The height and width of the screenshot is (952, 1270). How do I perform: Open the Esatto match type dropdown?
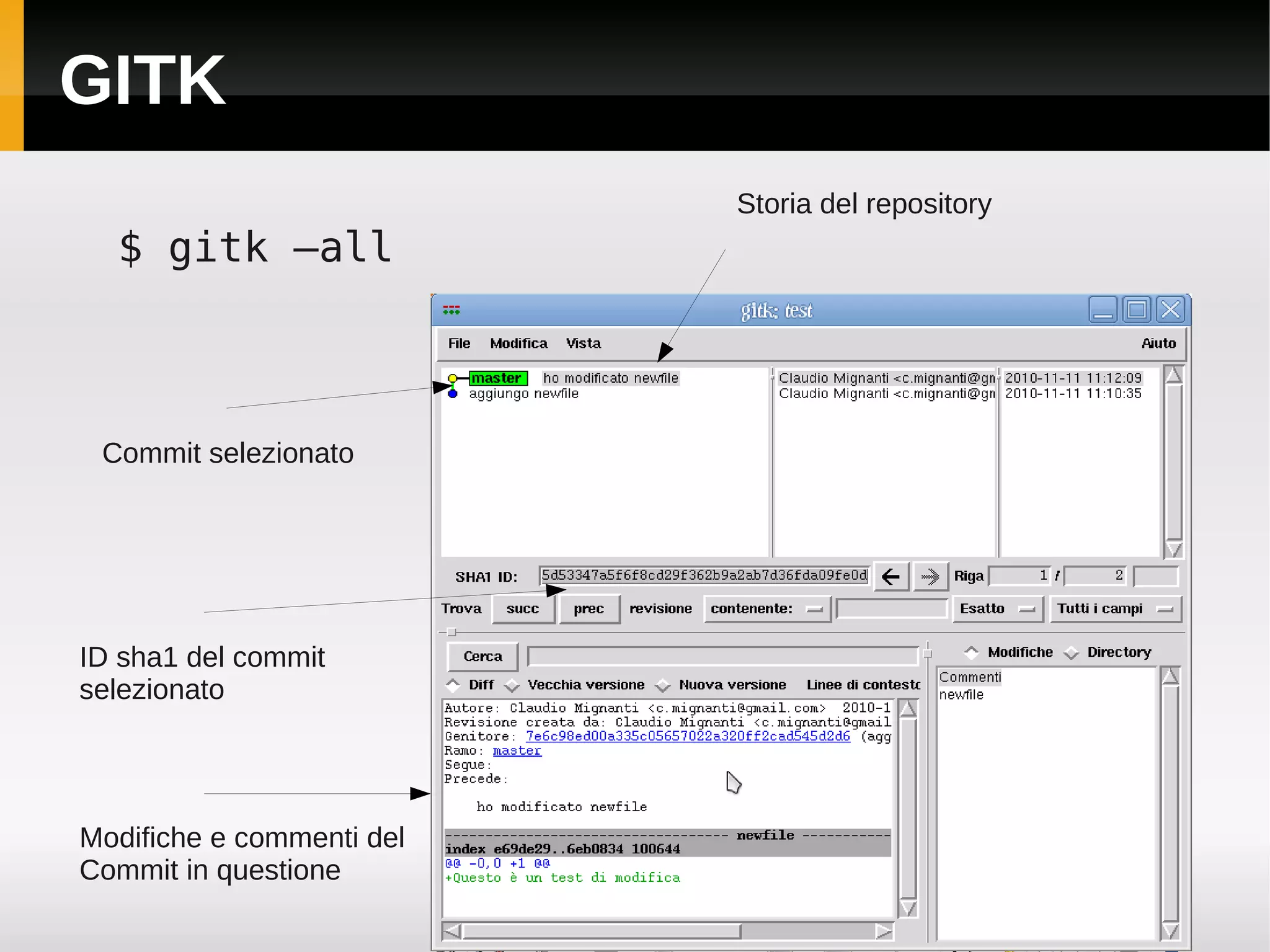[998, 609]
